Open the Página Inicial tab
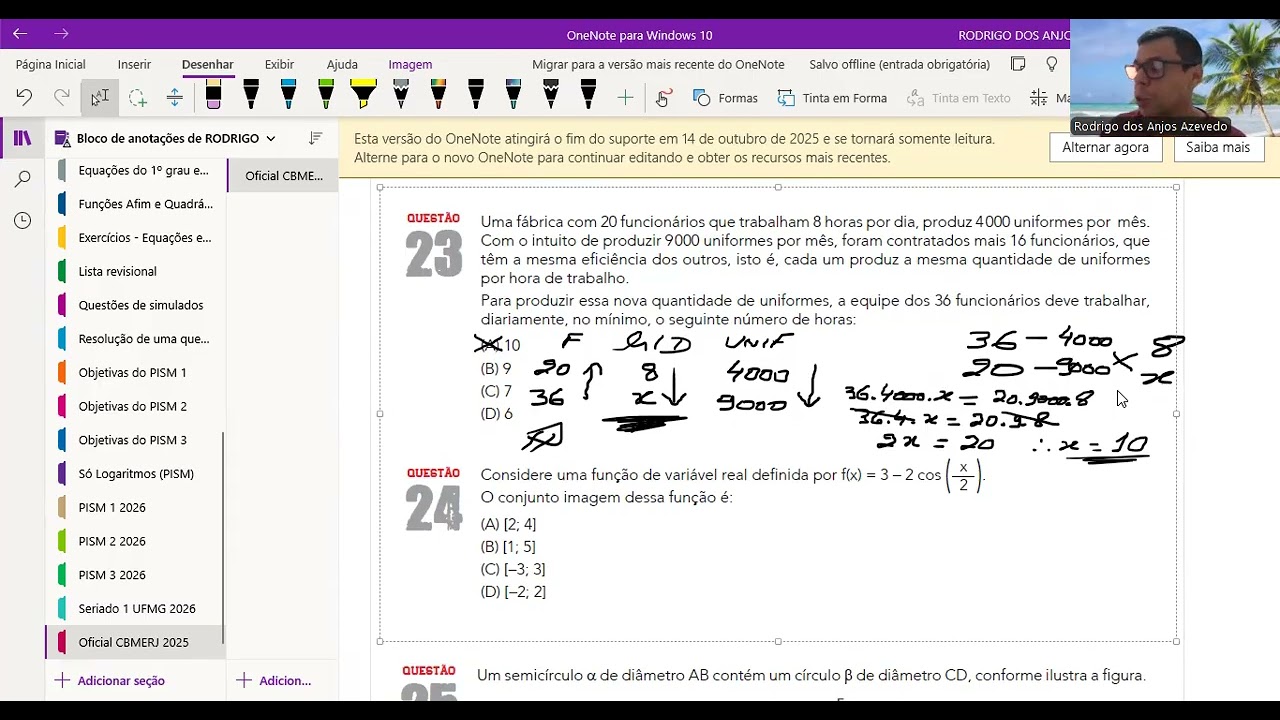Screen dimensions: 1280x720 50,64
